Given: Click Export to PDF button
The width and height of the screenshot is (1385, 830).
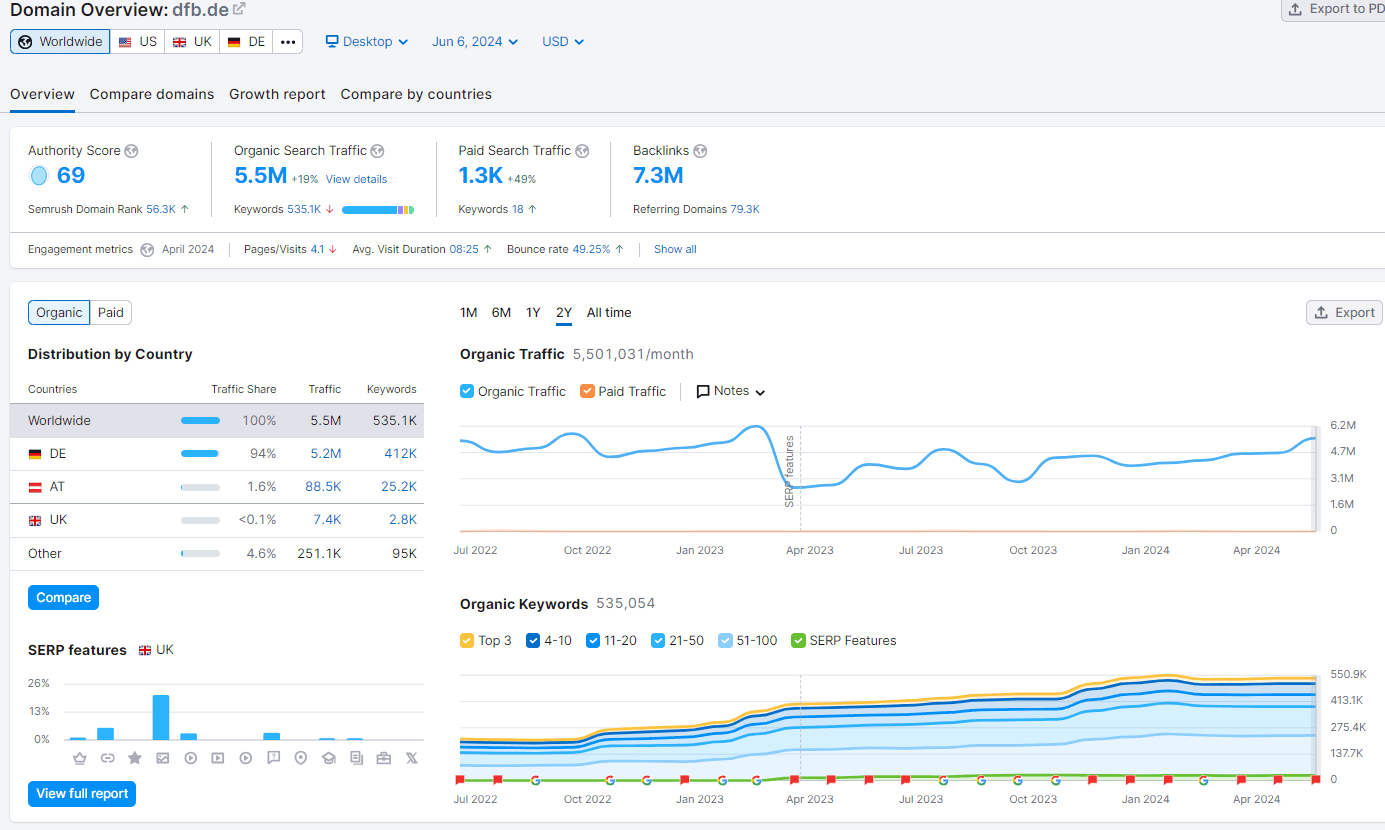Looking at the screenshot, I should coord(1334,9).
